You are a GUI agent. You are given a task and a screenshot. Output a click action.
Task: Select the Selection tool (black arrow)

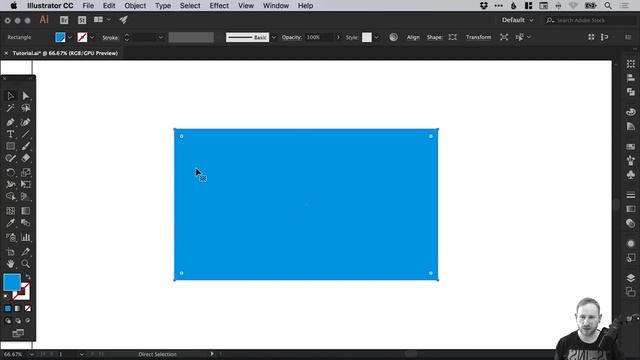pos(11,96)
